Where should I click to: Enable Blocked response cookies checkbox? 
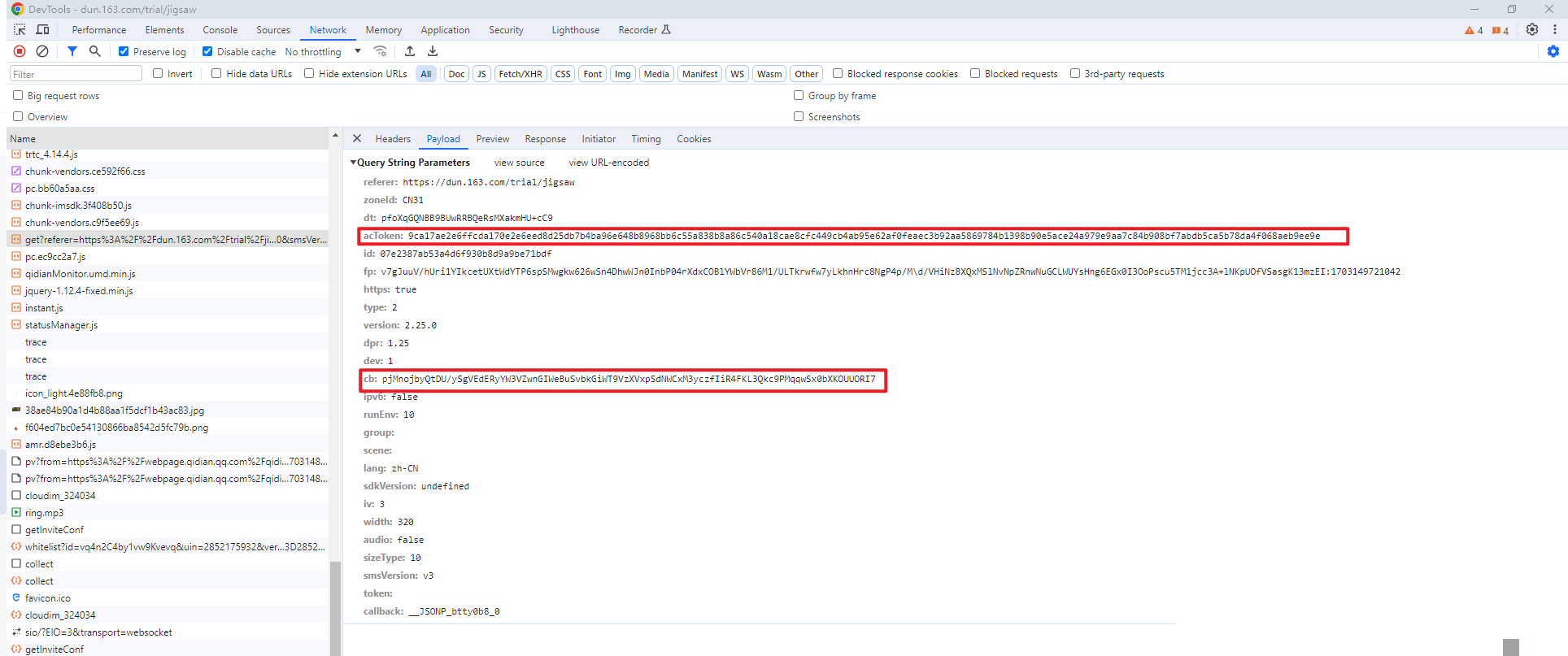pyautogui.click(x=838, y=73)
